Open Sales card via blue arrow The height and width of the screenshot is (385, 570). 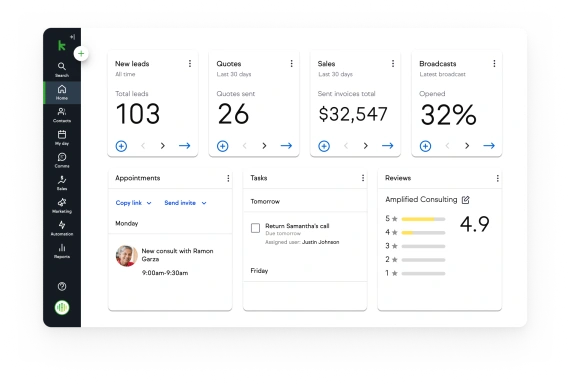pos(388,146)
